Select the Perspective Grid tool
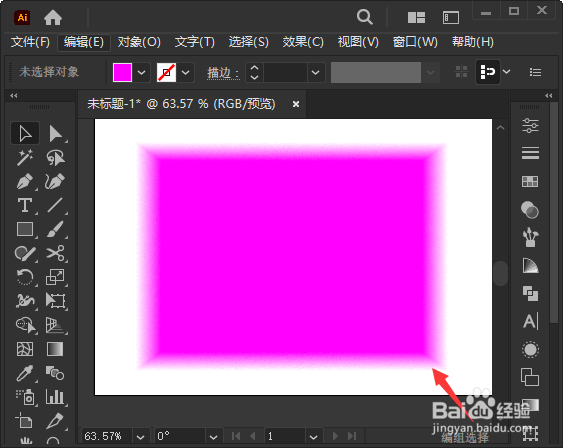This screenshot has width=563, height=448. coord(55,325)
